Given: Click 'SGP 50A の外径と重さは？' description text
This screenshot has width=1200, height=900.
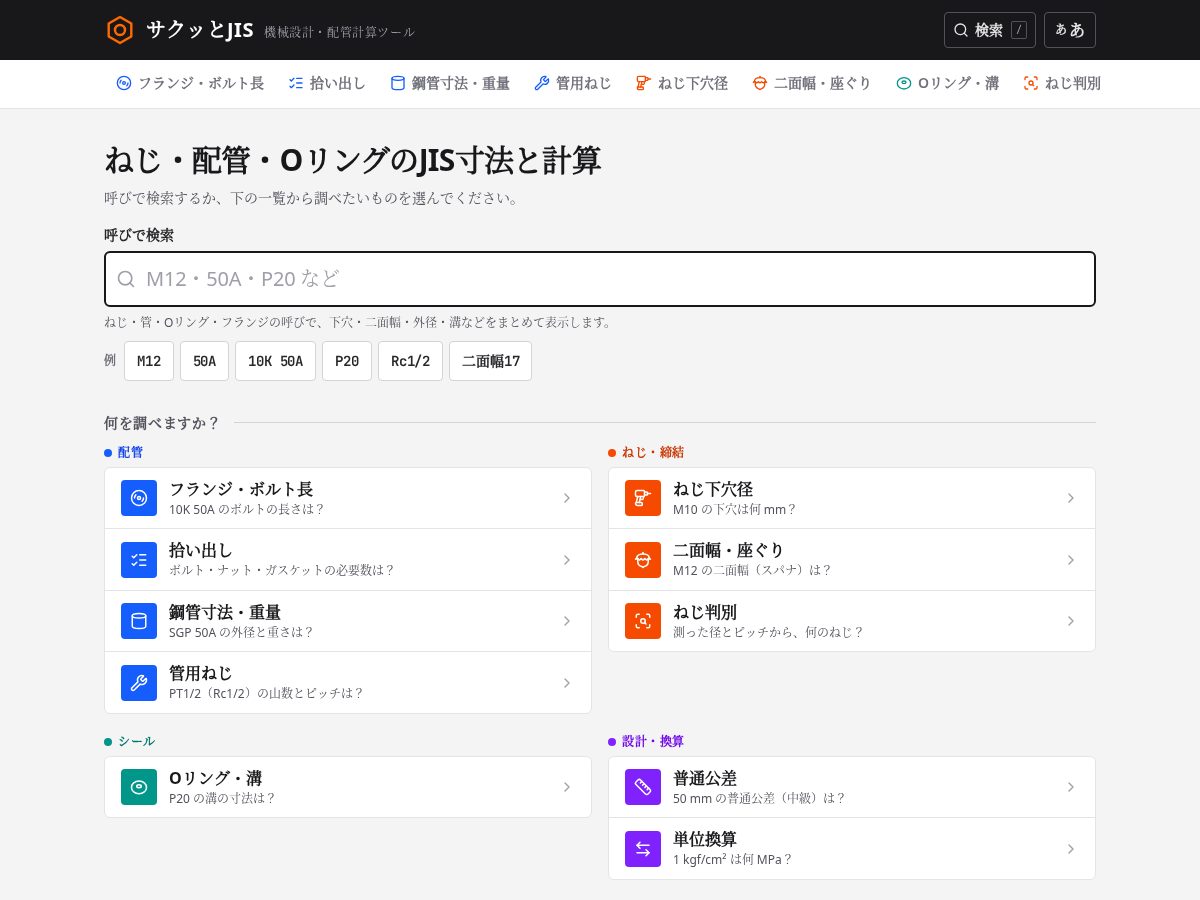Looking at the screenshot, I should [242, 632].
